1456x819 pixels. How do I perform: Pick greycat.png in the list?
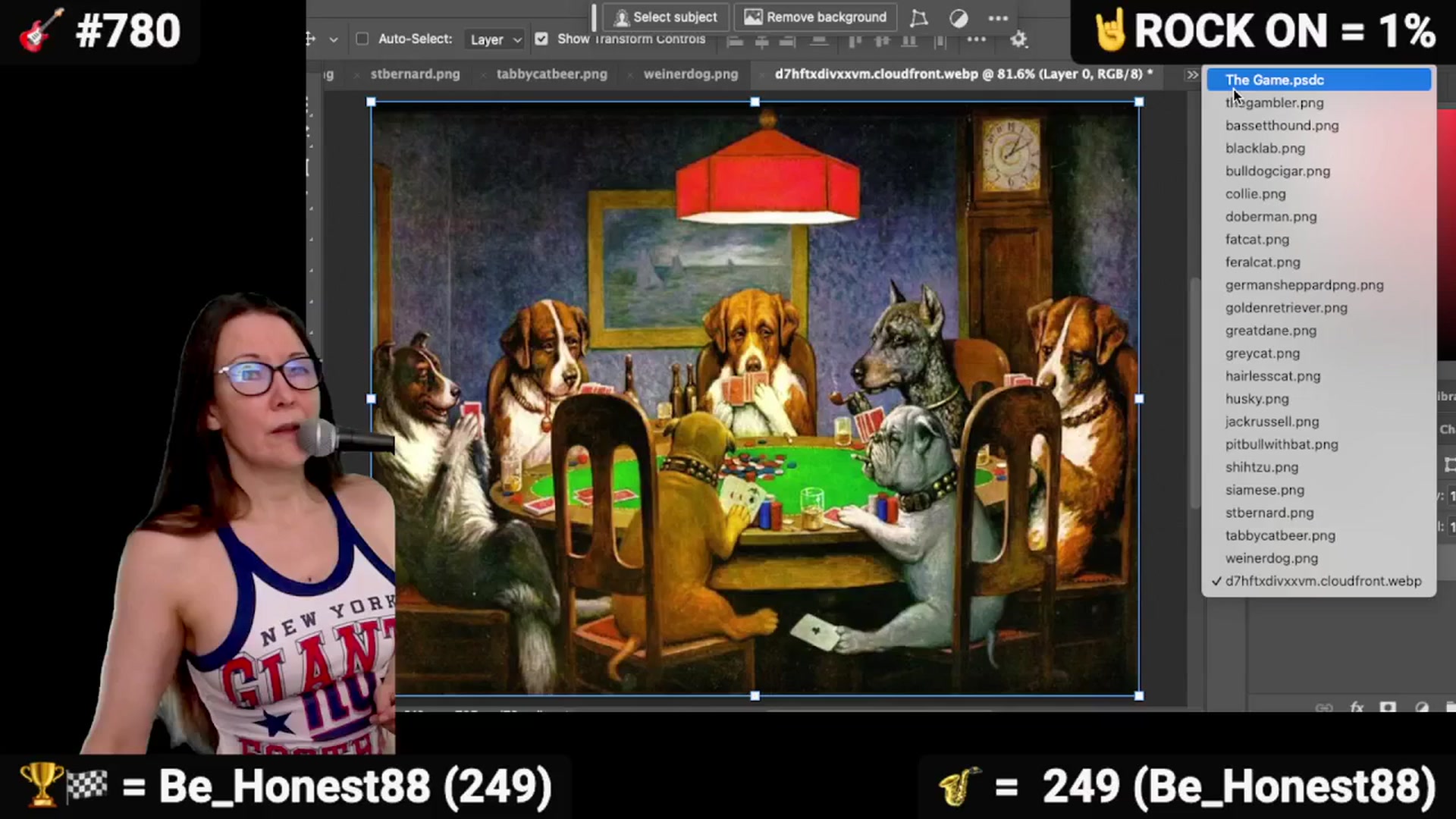pos(1319,353)
